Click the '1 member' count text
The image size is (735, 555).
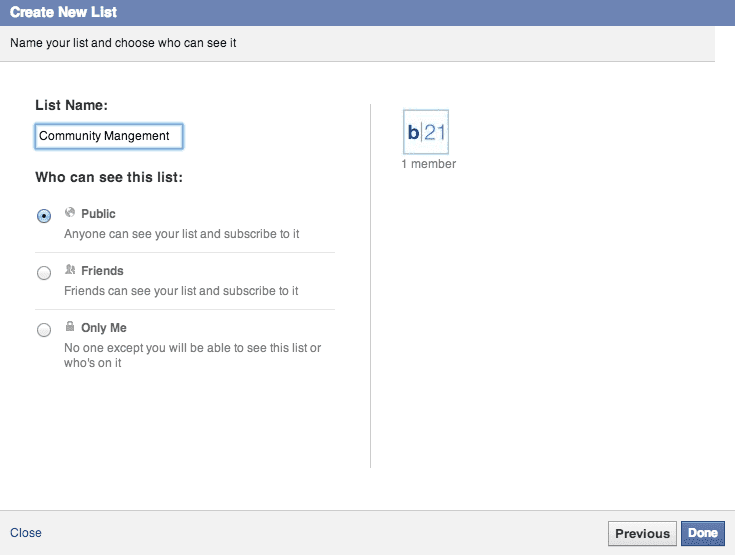[x=428, y=164]
